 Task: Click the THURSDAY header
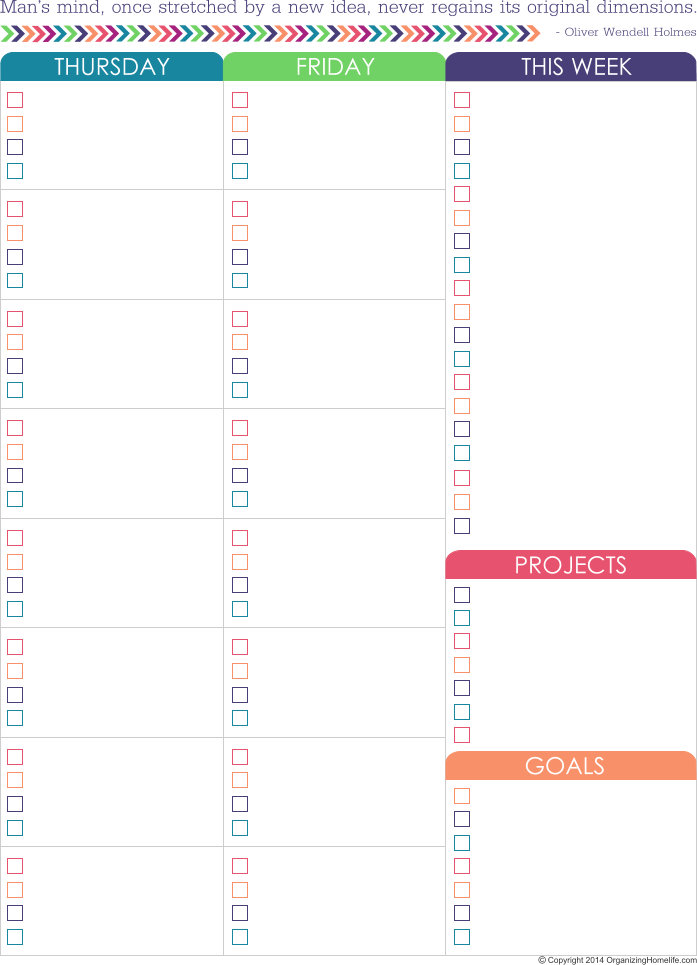pos(112,66)
